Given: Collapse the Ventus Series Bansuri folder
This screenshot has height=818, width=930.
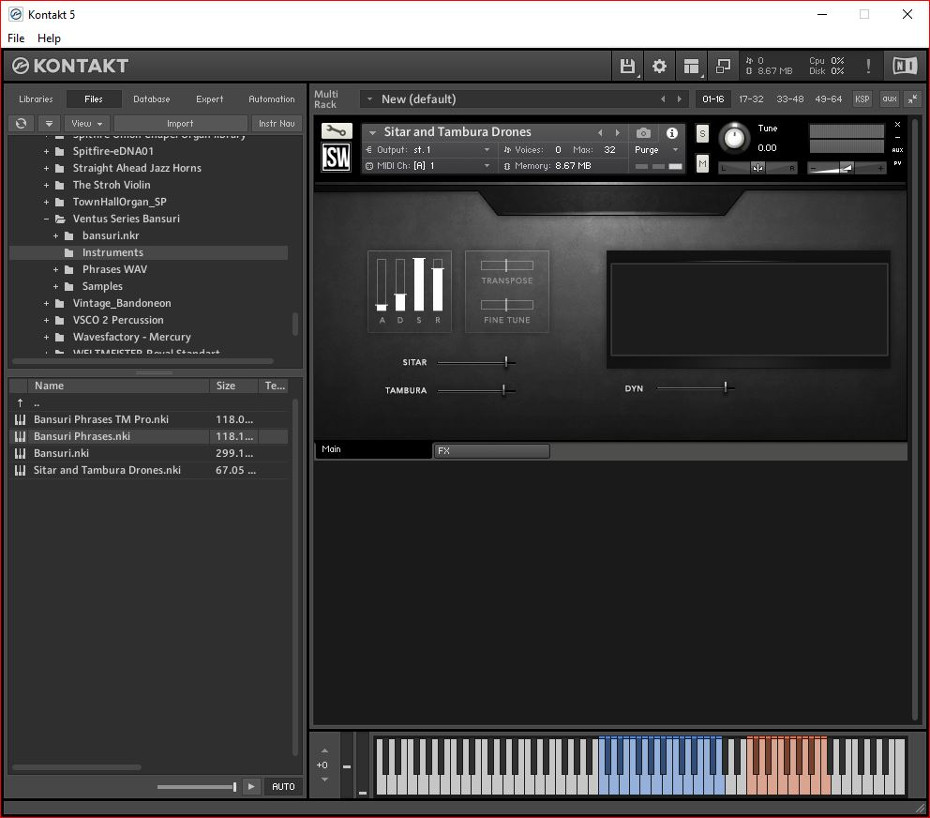Looking at the screenshot, I should (46, 219).
